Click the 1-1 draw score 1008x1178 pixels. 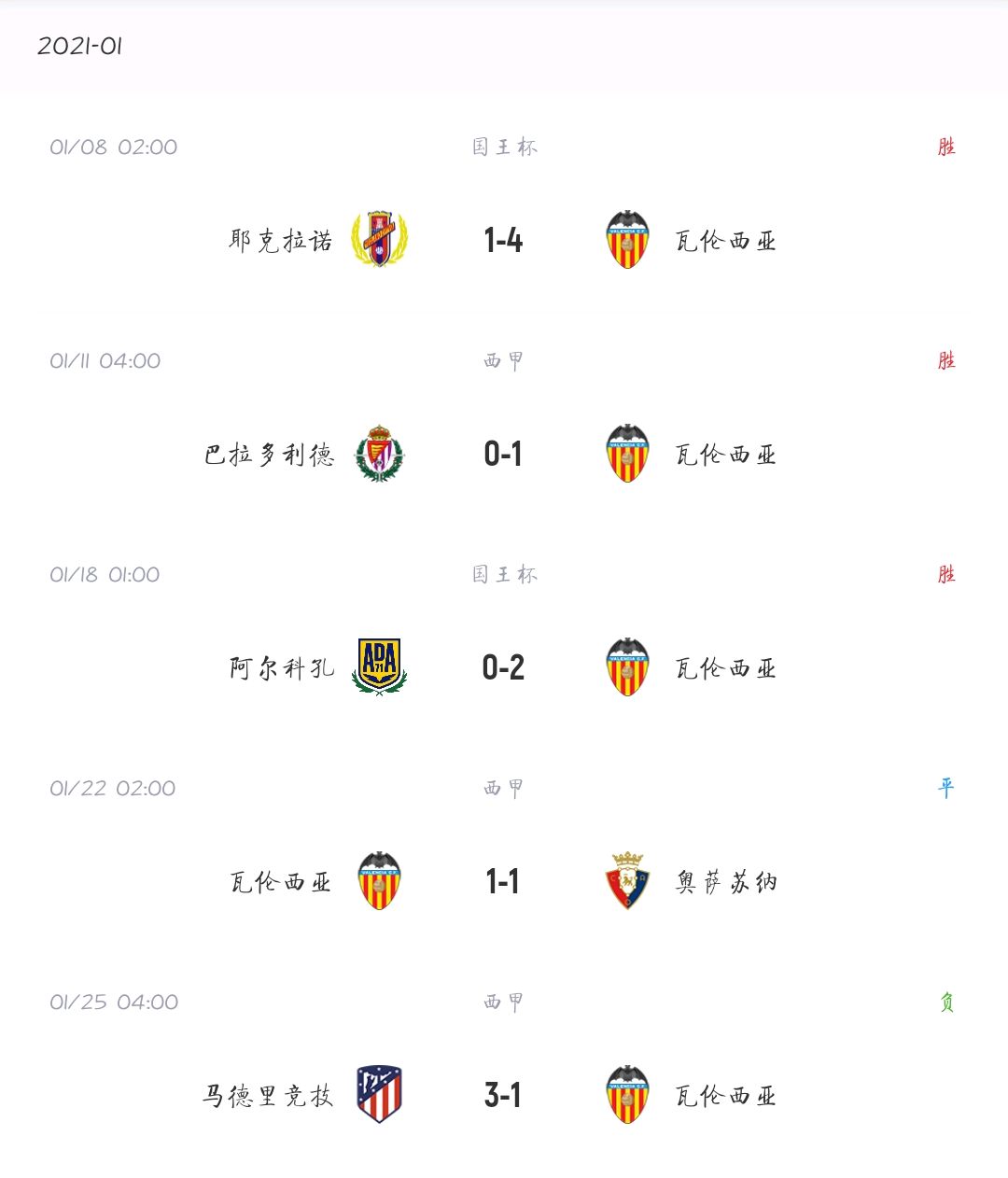503,881
